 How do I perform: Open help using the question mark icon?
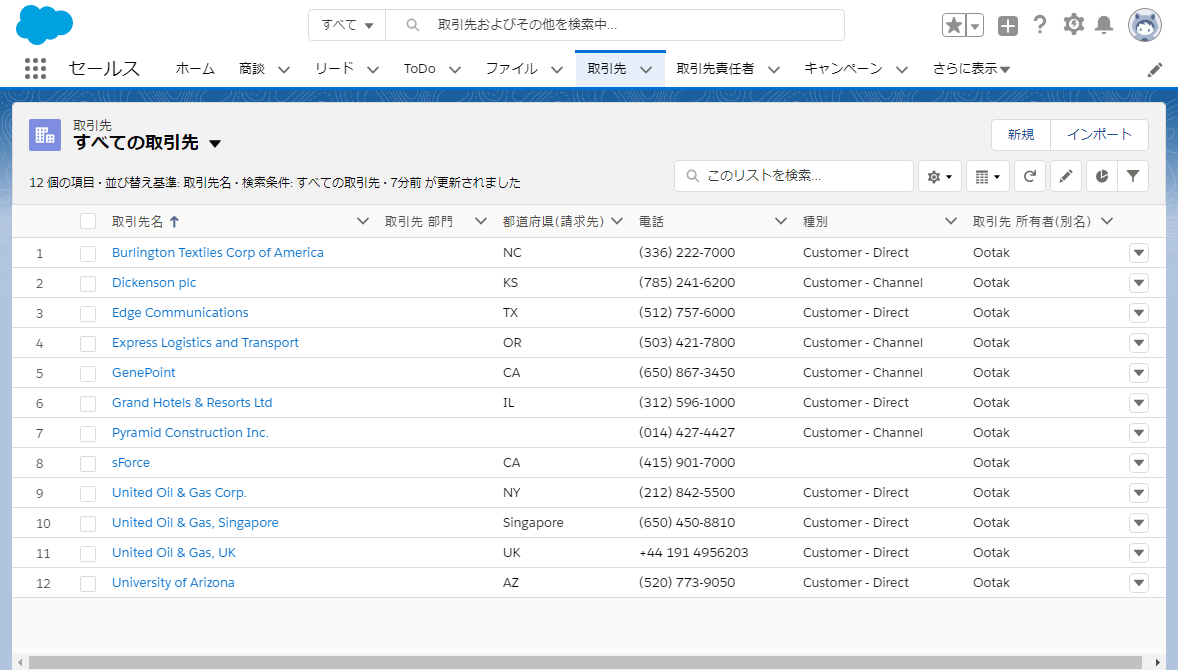coord(1040,25)
